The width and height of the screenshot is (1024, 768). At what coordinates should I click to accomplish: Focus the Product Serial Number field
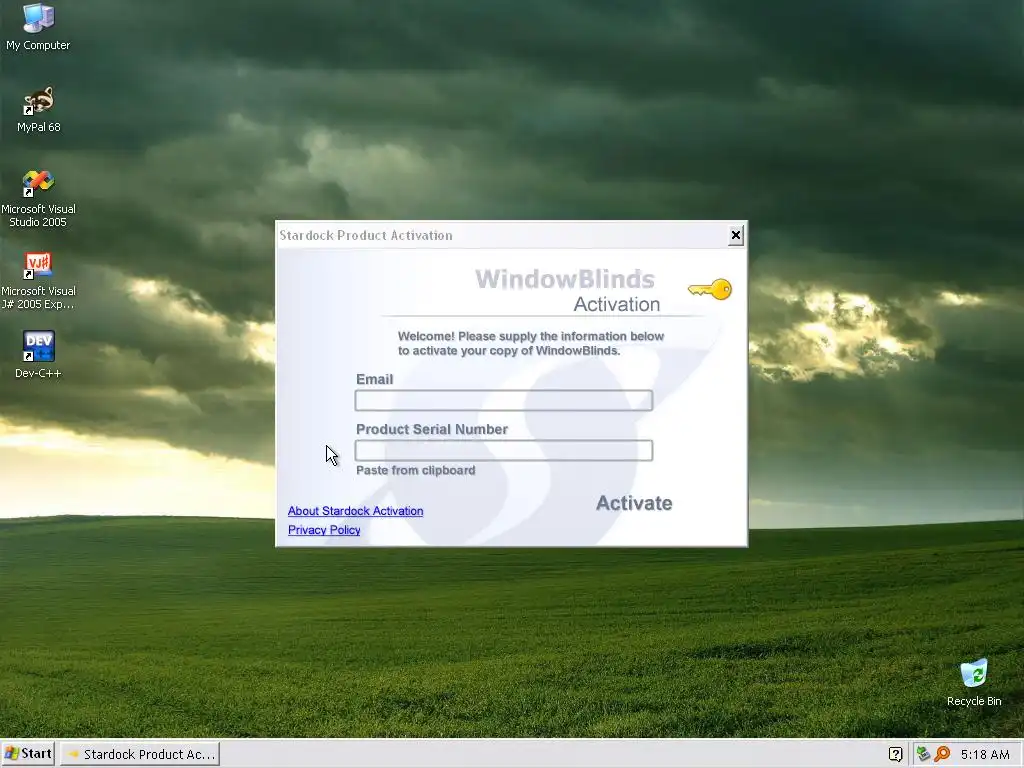click(504, 451)
